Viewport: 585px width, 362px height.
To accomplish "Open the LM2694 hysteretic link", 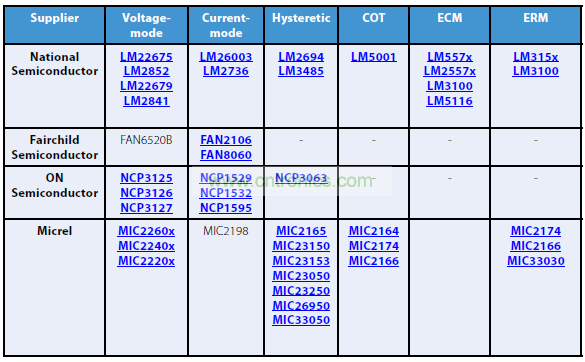I will (x=301, y=57).
